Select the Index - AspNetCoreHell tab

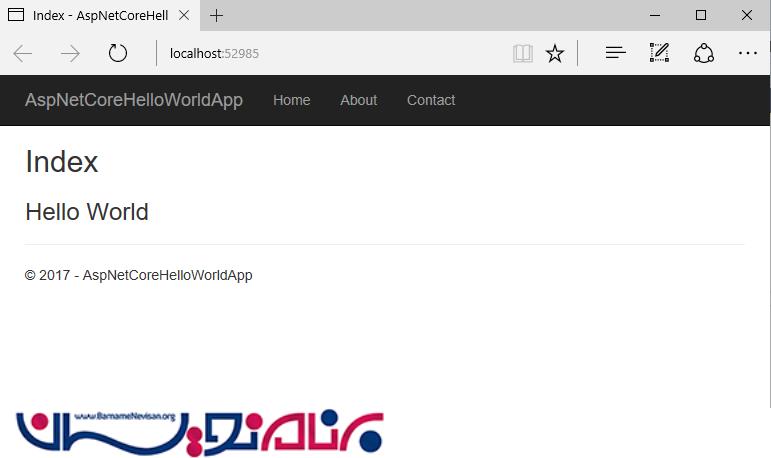point(95,15)
